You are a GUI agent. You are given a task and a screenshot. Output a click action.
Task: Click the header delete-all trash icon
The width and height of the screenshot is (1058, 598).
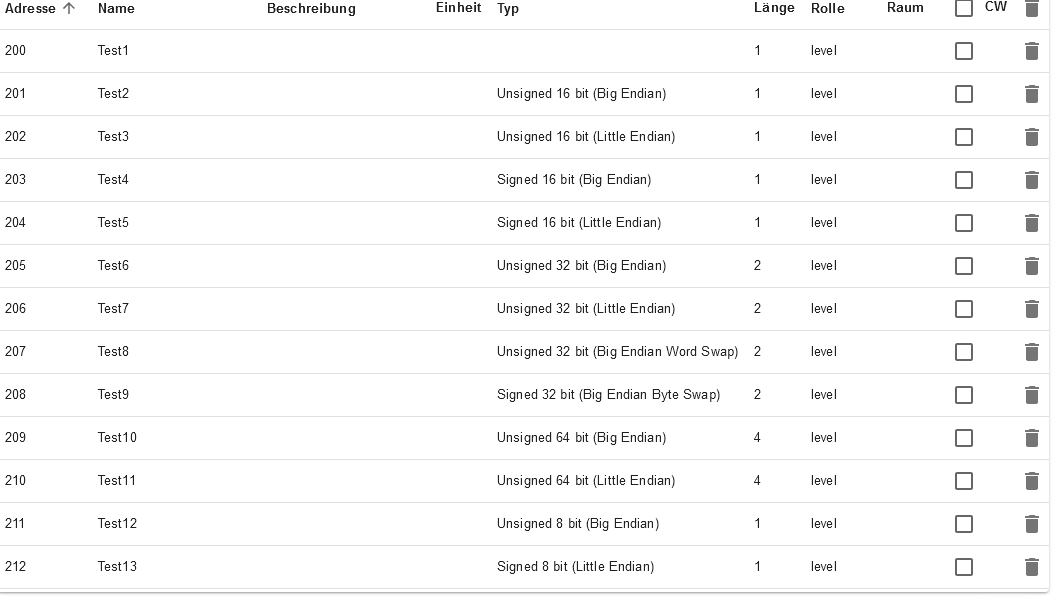tap(1032, 9)
